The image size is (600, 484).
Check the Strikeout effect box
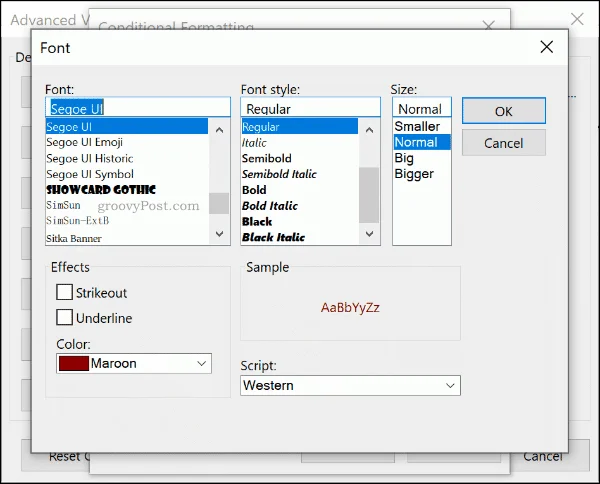pyautogui.click(x=64, y=292)
